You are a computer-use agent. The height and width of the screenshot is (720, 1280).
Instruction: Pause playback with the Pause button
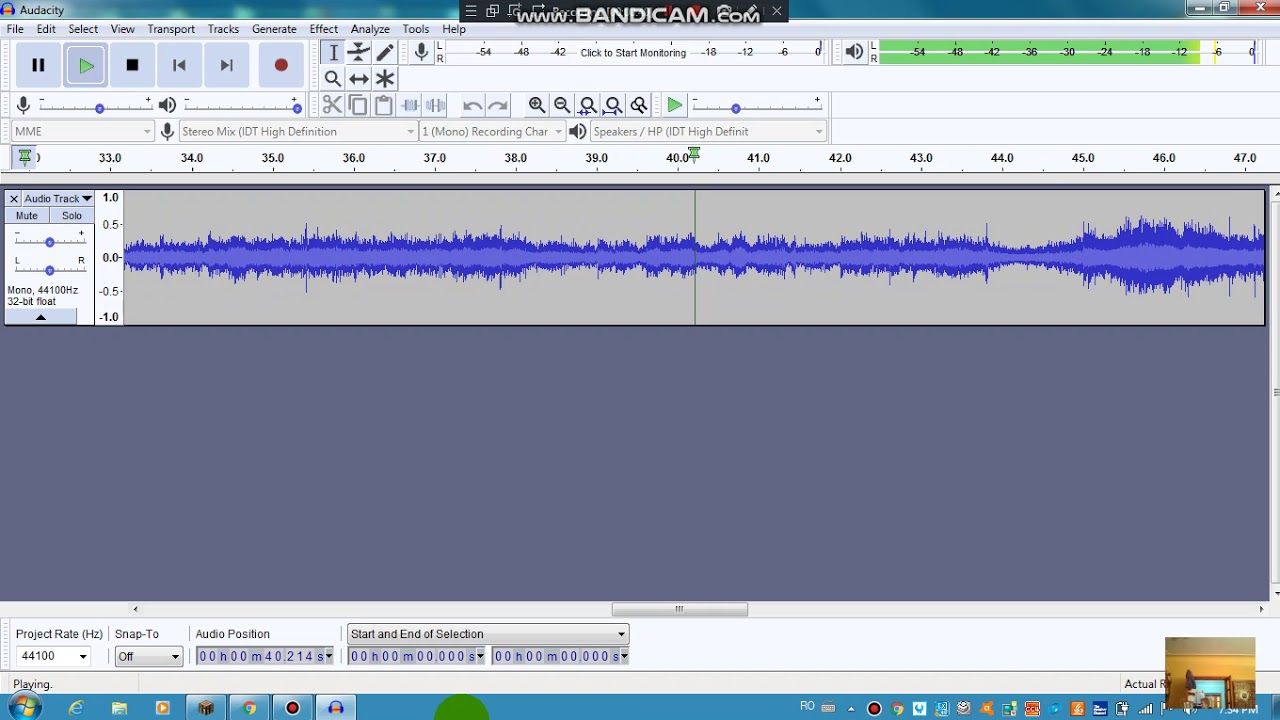[x=38, y=66]
